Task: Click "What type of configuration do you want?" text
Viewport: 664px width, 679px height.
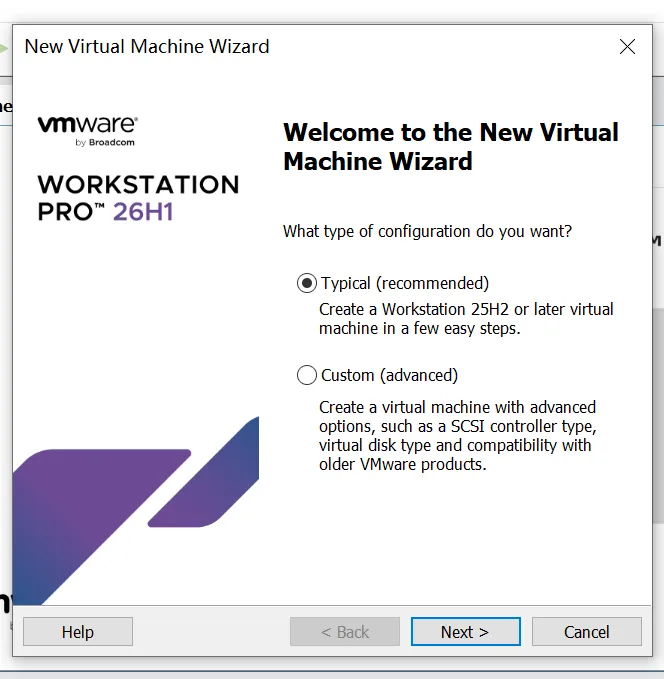Action: 428,231
